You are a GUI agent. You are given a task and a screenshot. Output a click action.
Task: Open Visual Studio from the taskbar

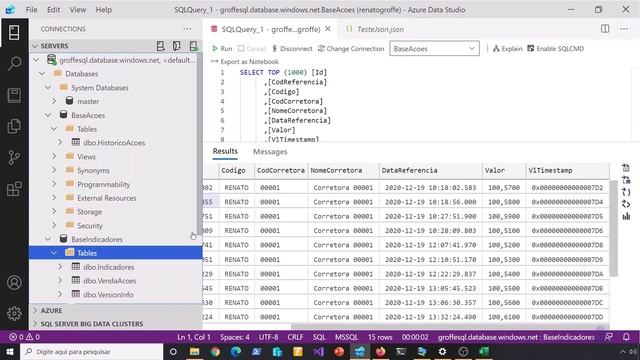pyautogui.click(x=318, y=351)
